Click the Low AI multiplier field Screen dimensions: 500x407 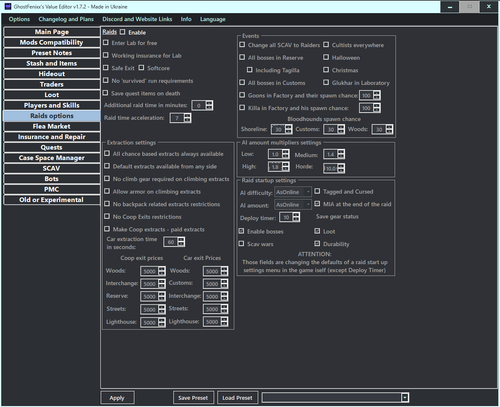pos(279,154)
